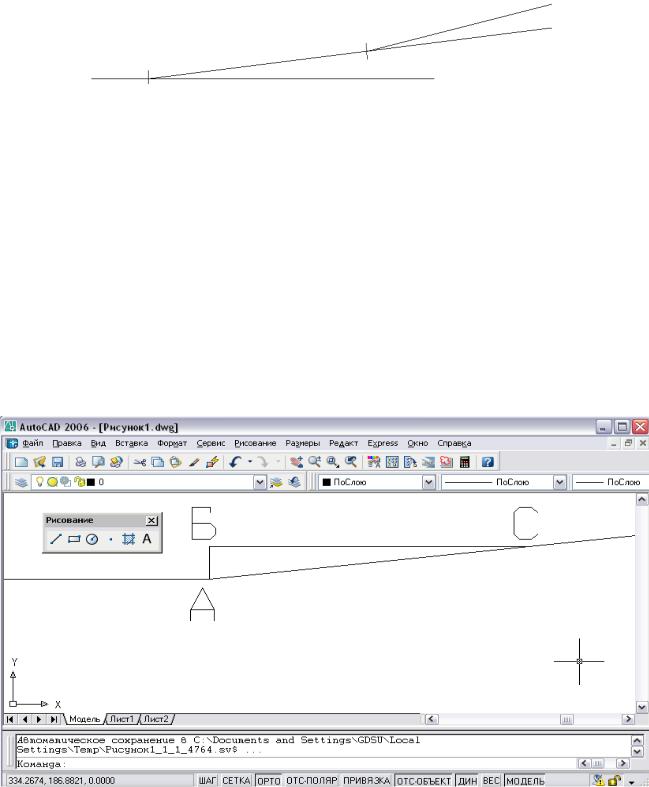The image size is (649, 787).
Task: Click the Zoom Previous icon
Action: (350, 462)
